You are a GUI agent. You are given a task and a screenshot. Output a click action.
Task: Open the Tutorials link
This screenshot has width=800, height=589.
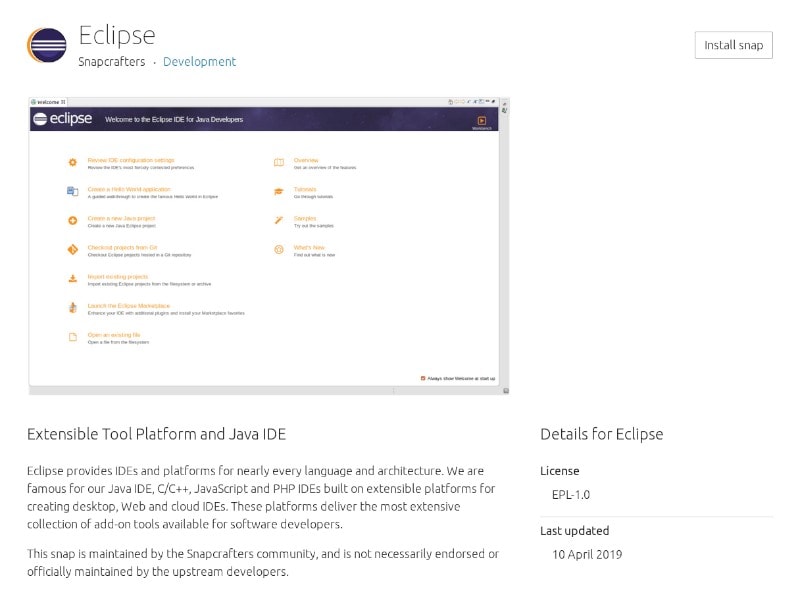(x=305, y=189)
